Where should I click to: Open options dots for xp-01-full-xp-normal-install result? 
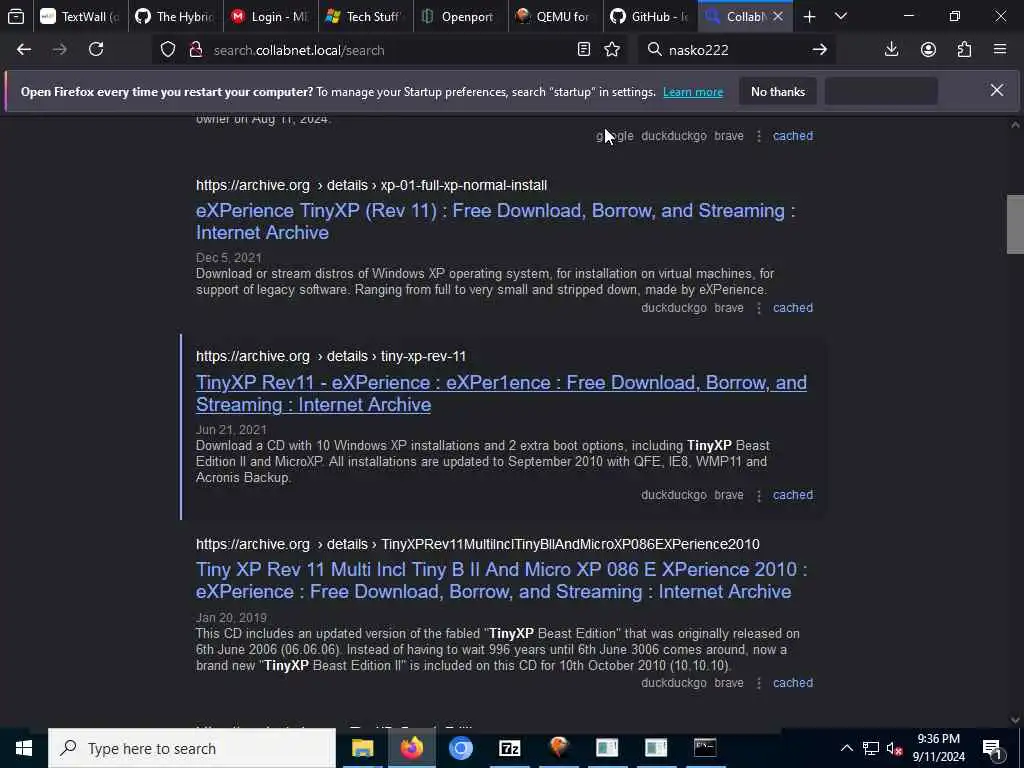point(758,308)
